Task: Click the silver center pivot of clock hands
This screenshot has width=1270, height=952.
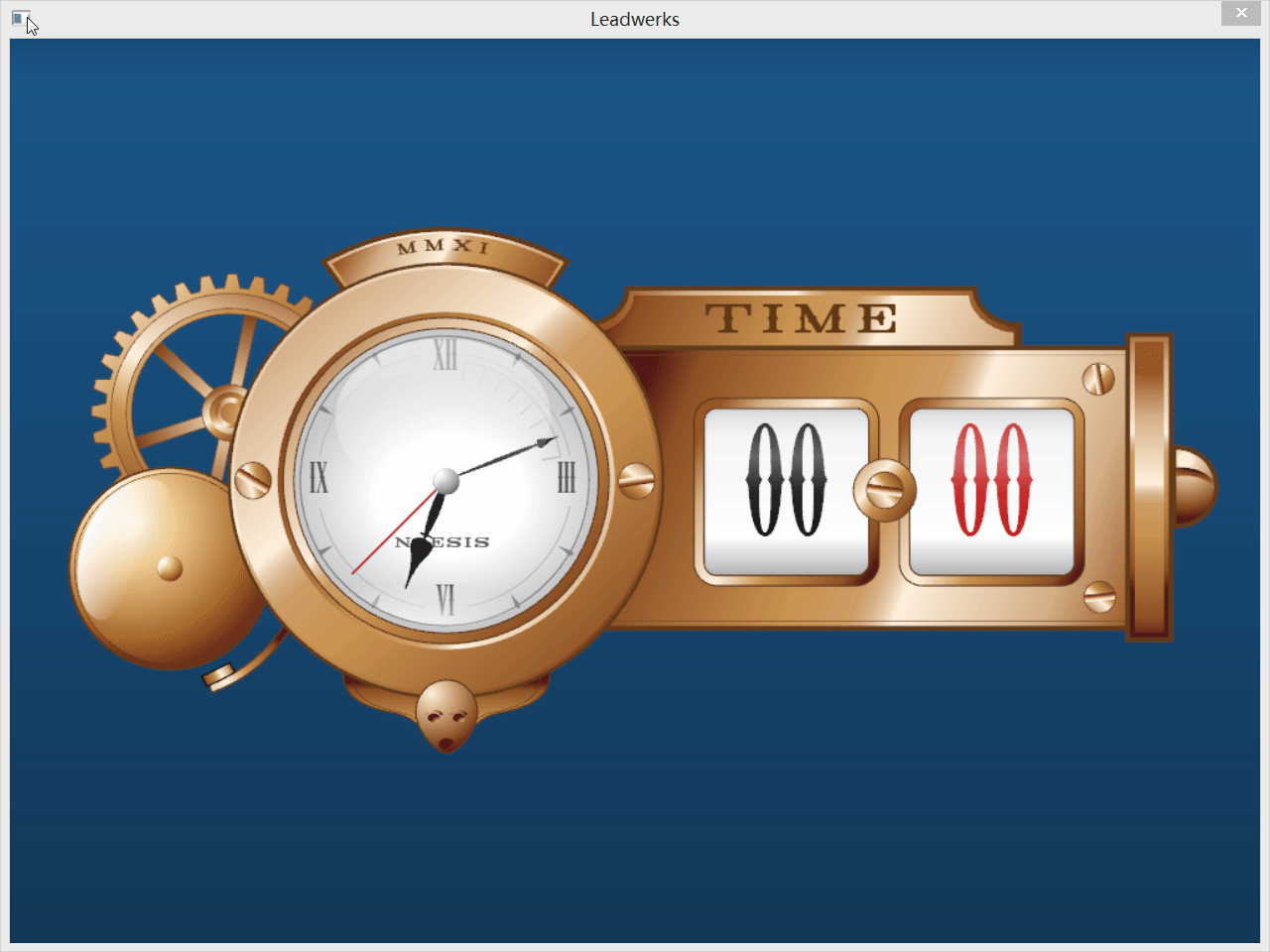Action: coord(446,481)
